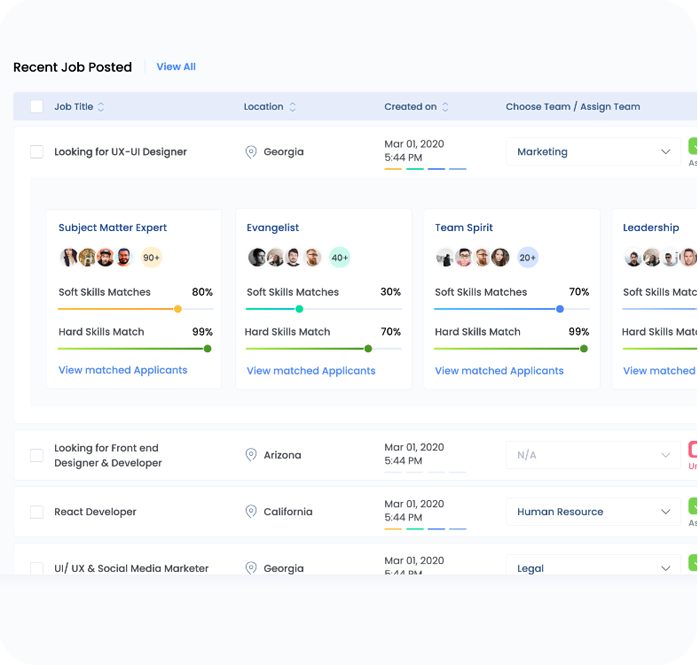View matched Applicants in Team Spirit card
The width and height of the screenshot is (698, 666).
499,371
